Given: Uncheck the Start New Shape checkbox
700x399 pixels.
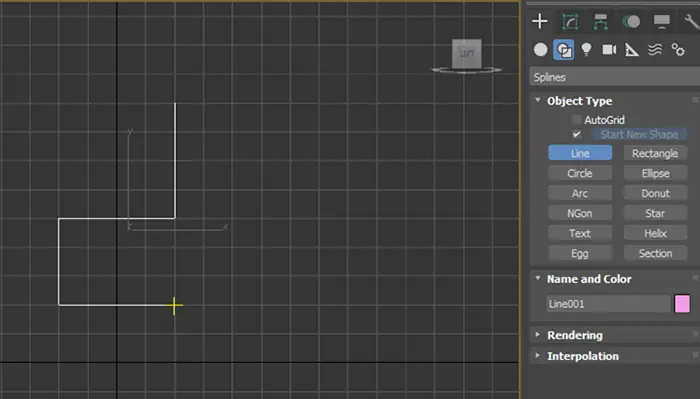Looking at the screenshot, I should 576,134.
